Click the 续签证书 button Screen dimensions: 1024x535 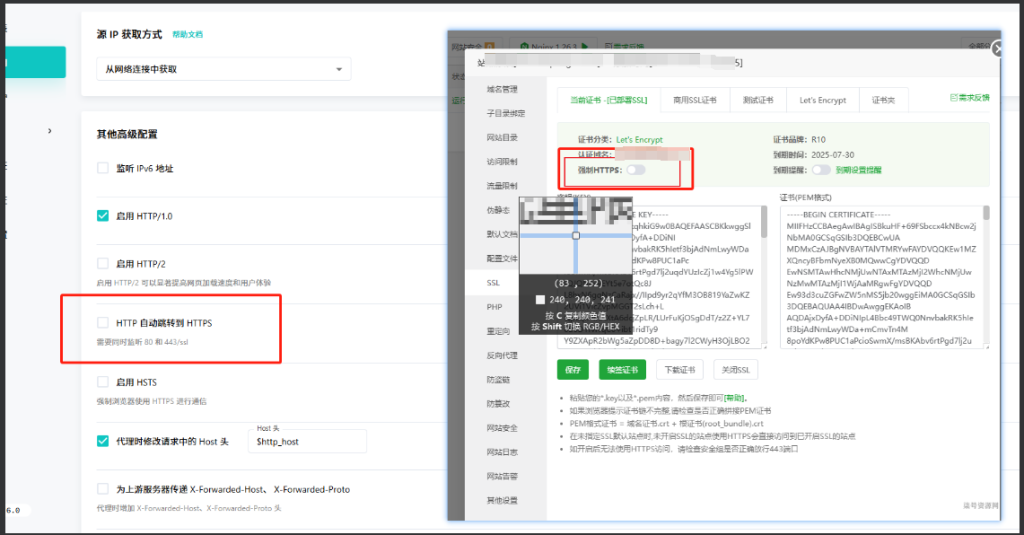(x=622, y=370)
